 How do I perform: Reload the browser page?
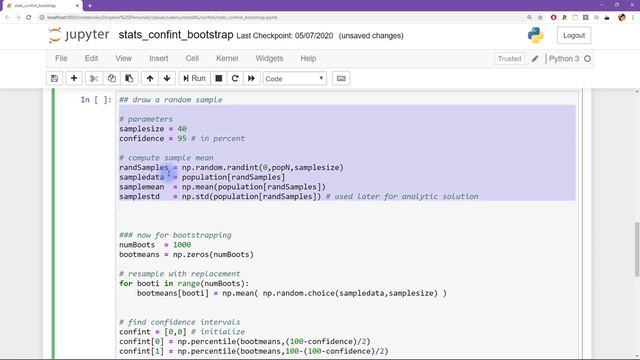pos(29,18)
